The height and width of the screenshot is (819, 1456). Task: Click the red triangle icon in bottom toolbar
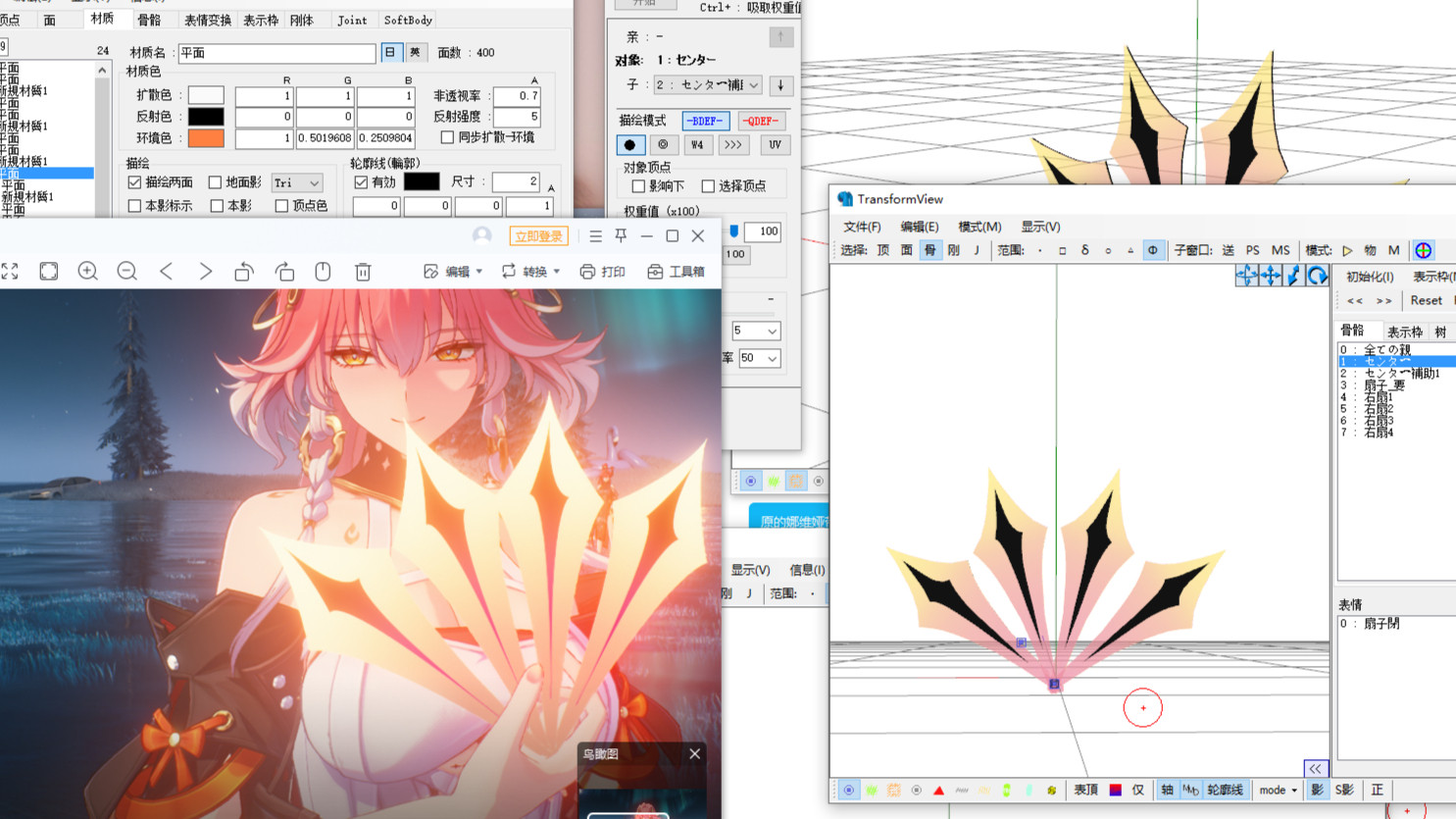(938, 791)
